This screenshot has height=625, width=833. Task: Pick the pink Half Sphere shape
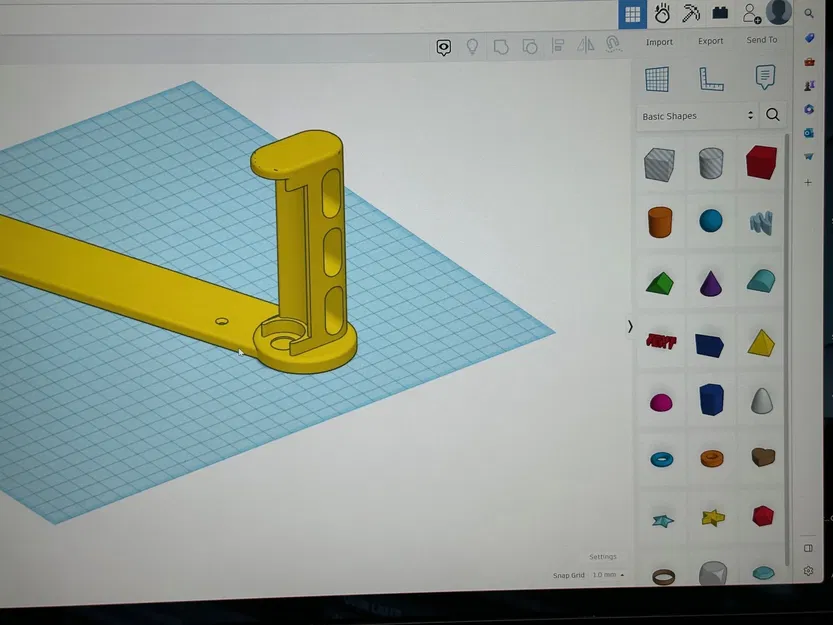coord(661,403)
